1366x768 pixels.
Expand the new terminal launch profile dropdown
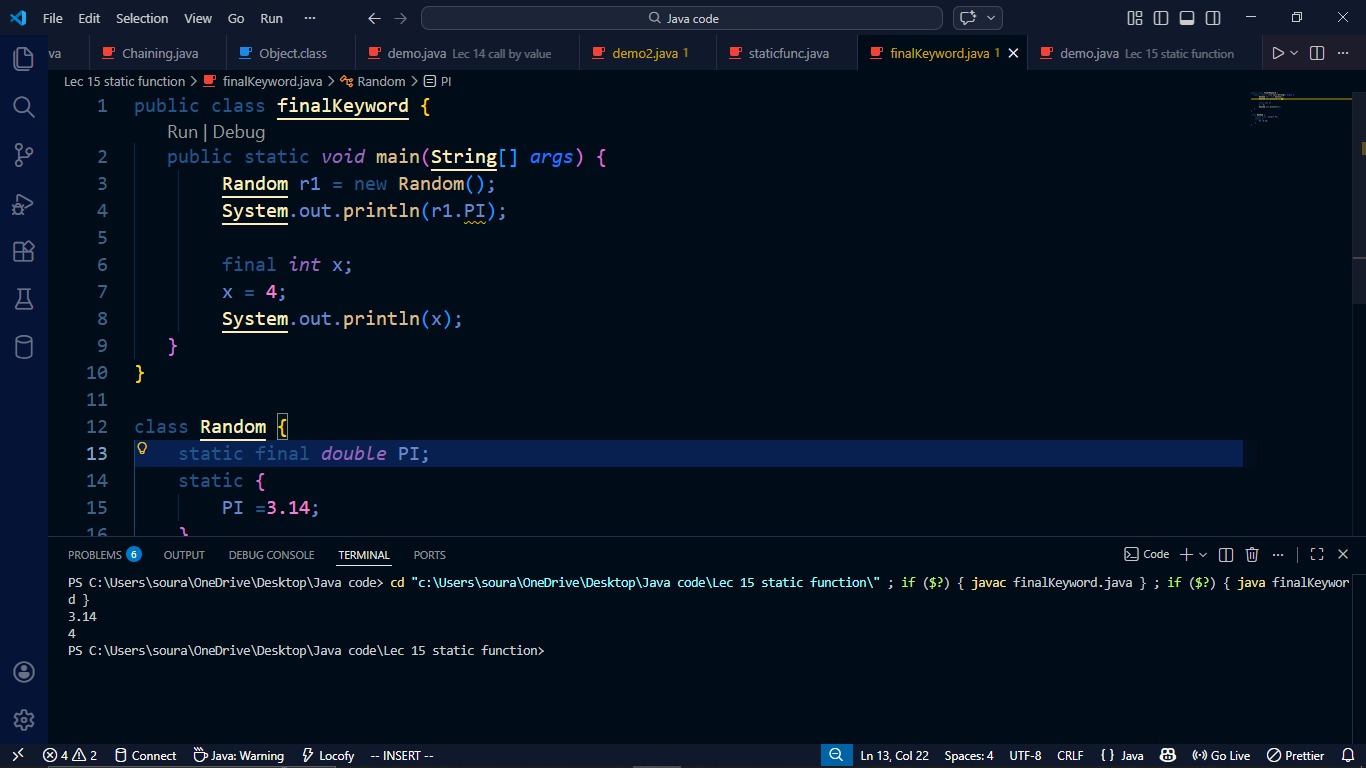(x=1203, y=554)
